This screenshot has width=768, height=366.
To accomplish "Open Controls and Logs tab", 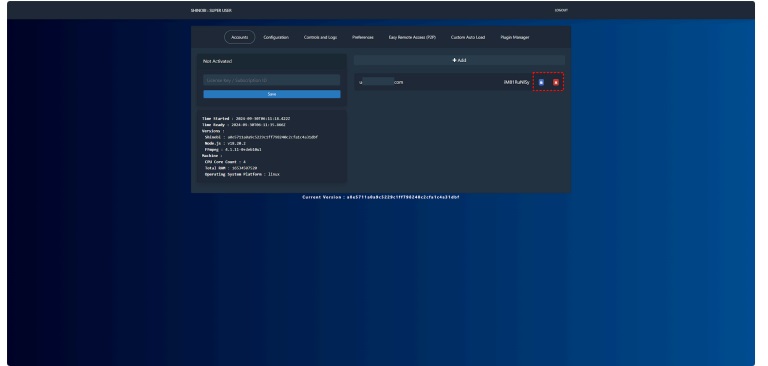I will pyautogui.click(x=320, y=37).
